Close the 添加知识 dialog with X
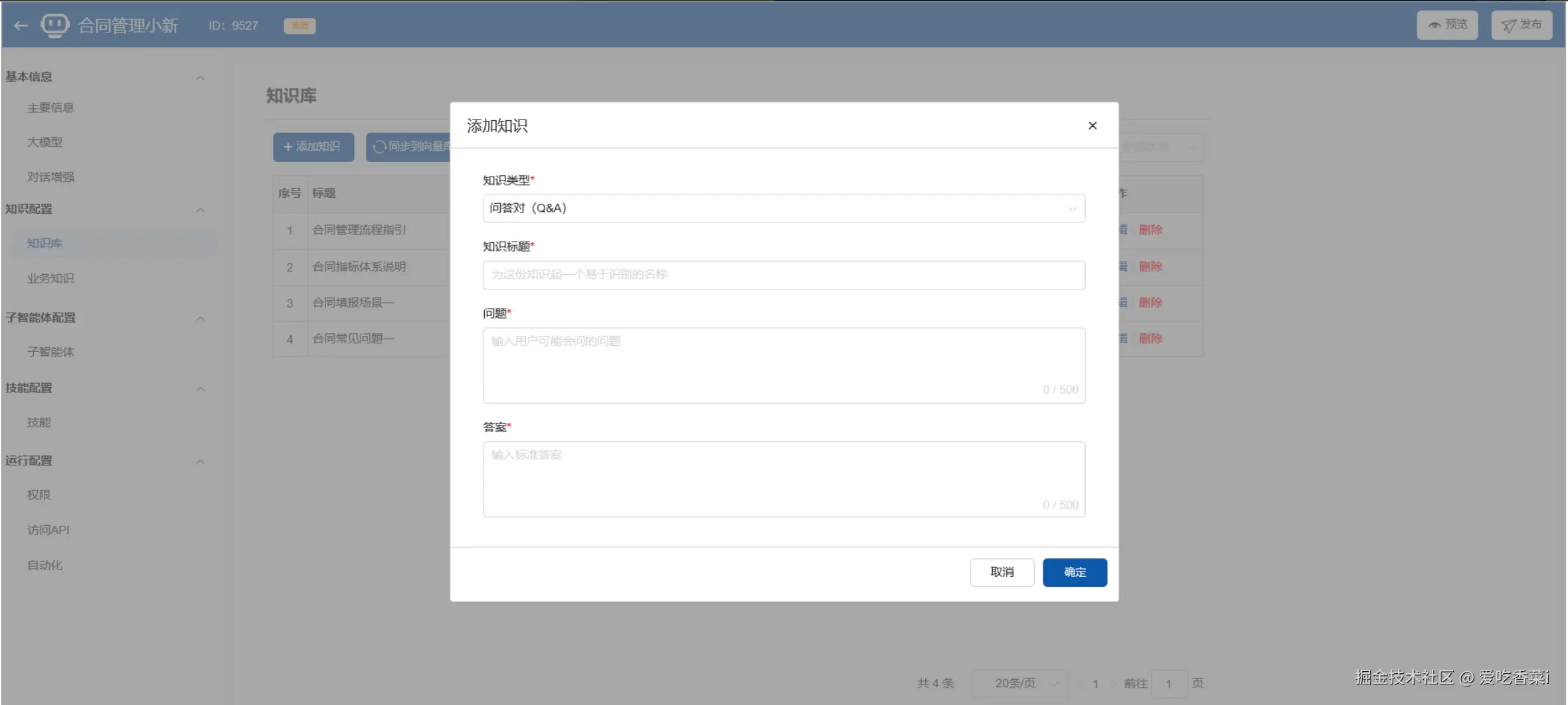 point(1092,125)
